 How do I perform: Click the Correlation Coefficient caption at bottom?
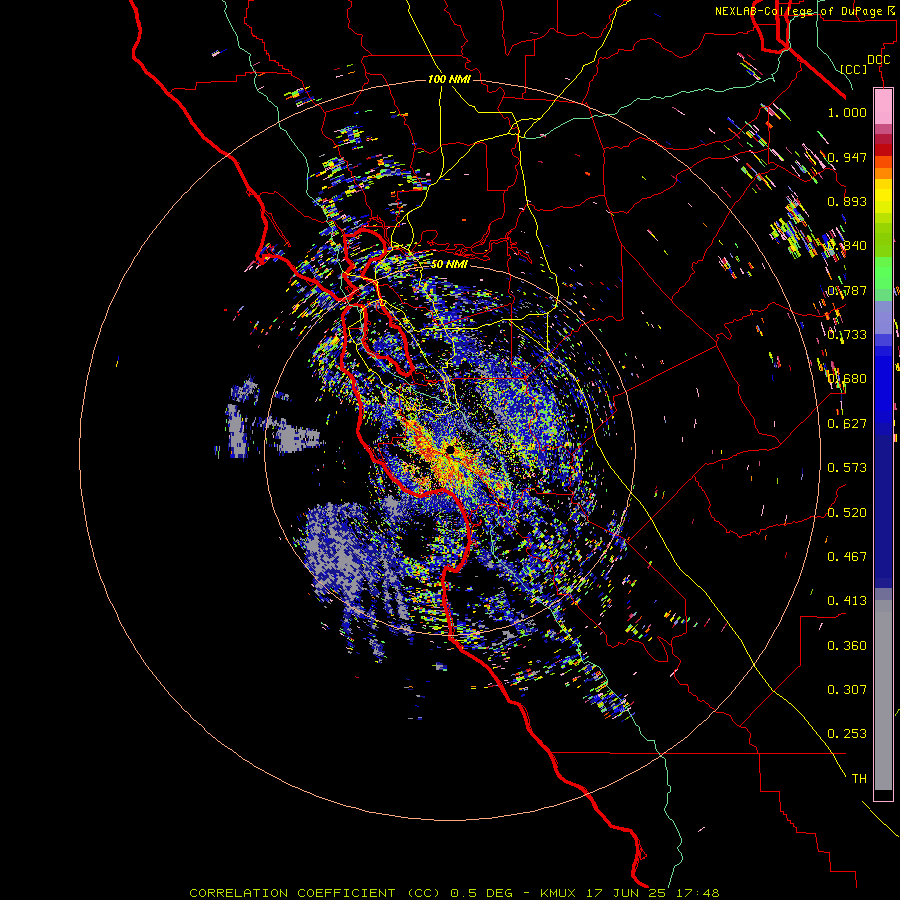point(453,893)
